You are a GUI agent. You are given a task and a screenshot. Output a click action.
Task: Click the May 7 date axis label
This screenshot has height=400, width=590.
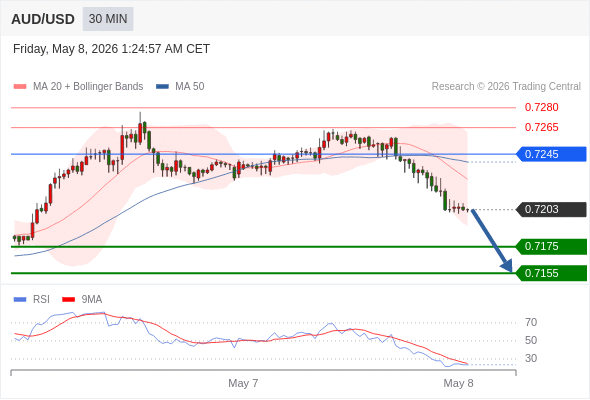pyautogui.click(x=243, y=383)
